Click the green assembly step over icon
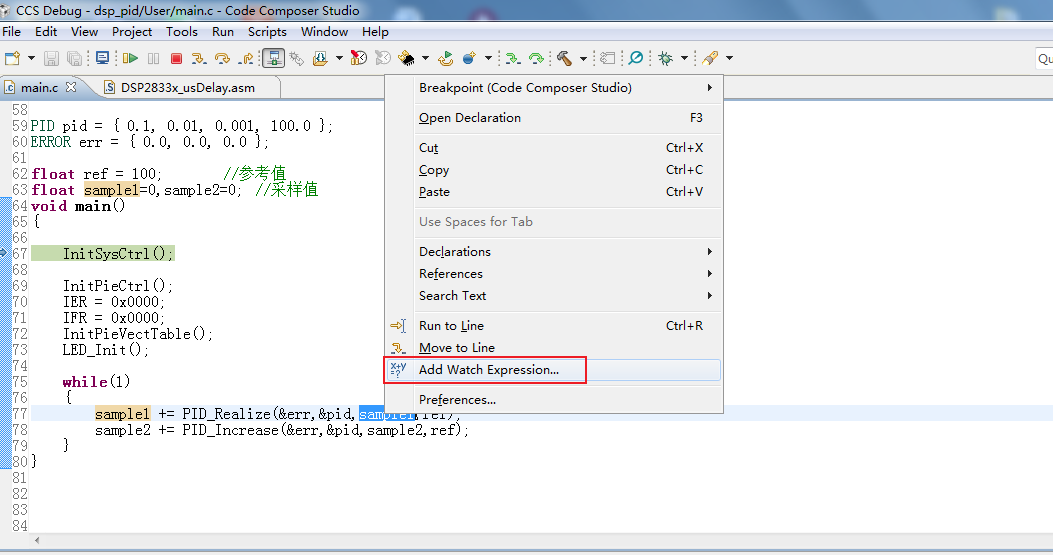Image resolution: width=1053 pixels, height=555 pixels. click(537, 58)
